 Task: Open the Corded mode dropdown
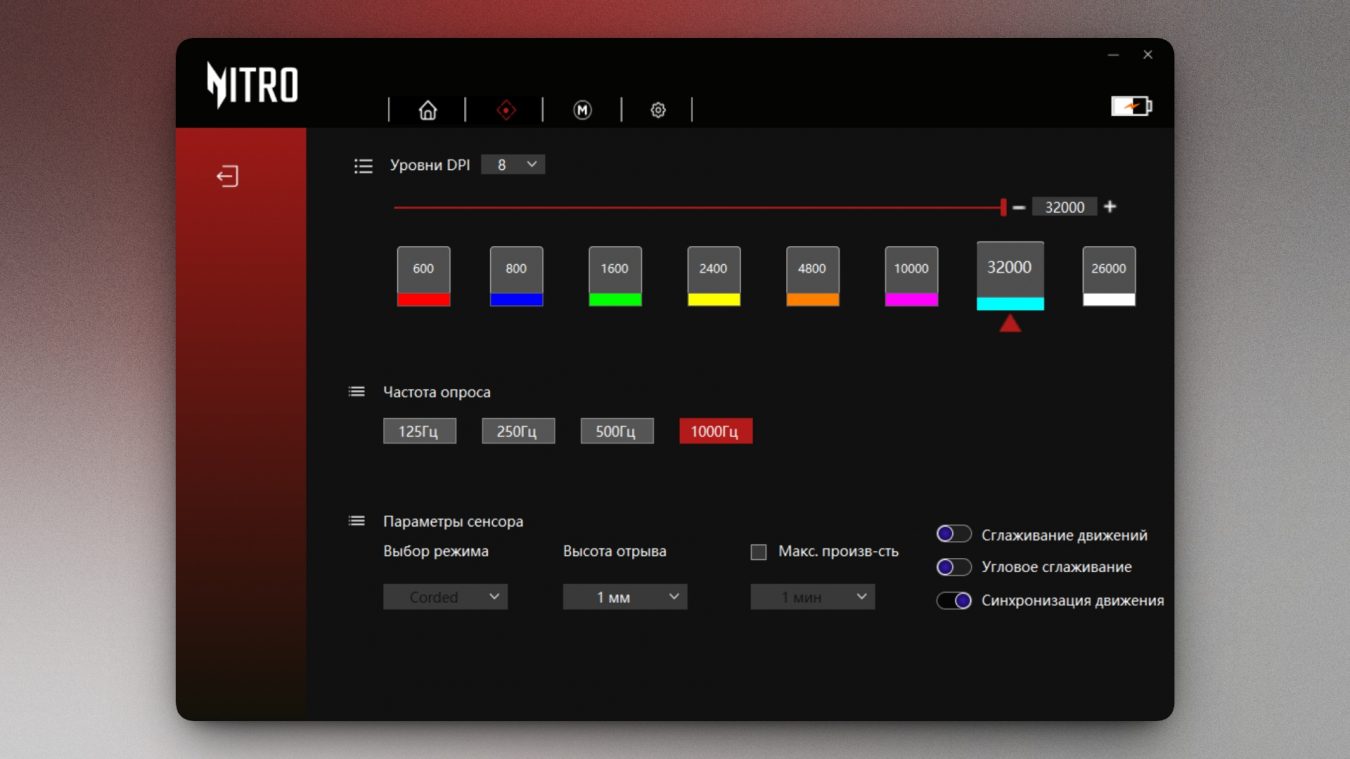445,597
